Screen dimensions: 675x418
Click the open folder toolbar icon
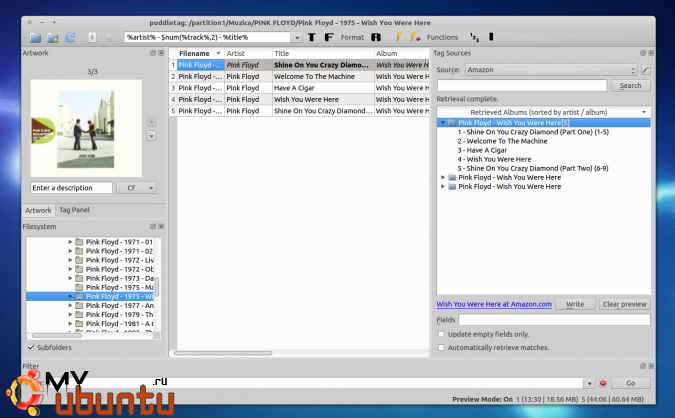click(x=36, y=37)
